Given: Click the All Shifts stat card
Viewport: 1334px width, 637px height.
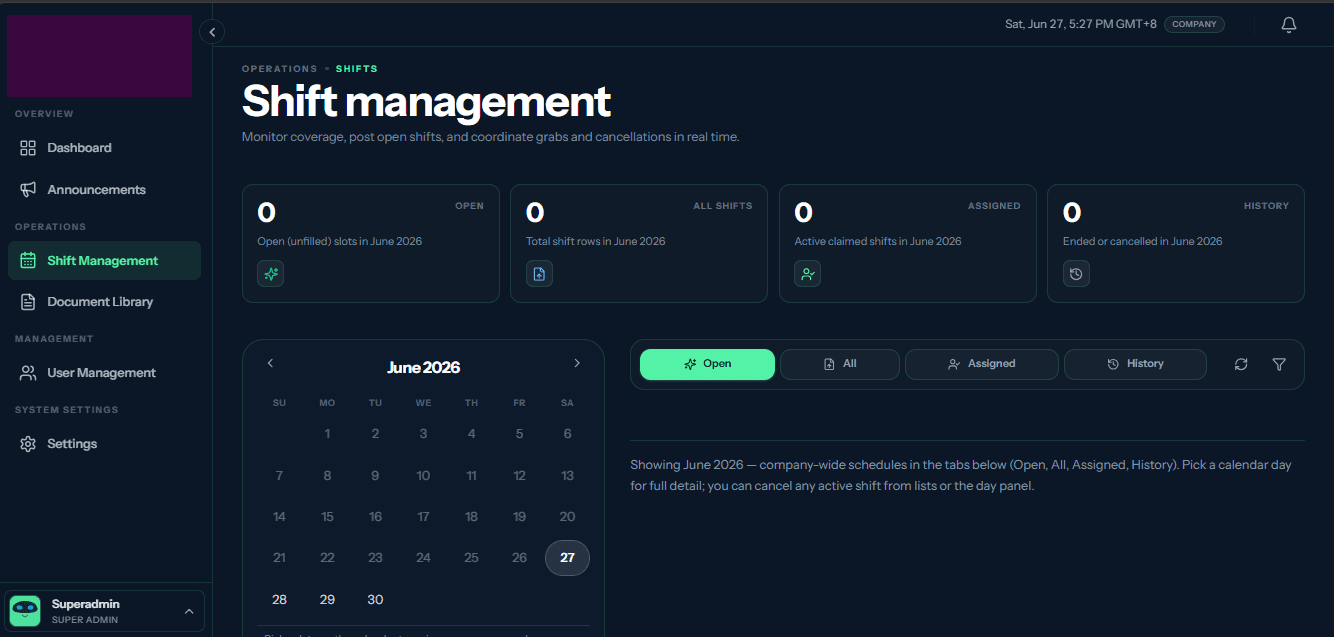Looking at the screenshot, I should [x=639, y=243].
